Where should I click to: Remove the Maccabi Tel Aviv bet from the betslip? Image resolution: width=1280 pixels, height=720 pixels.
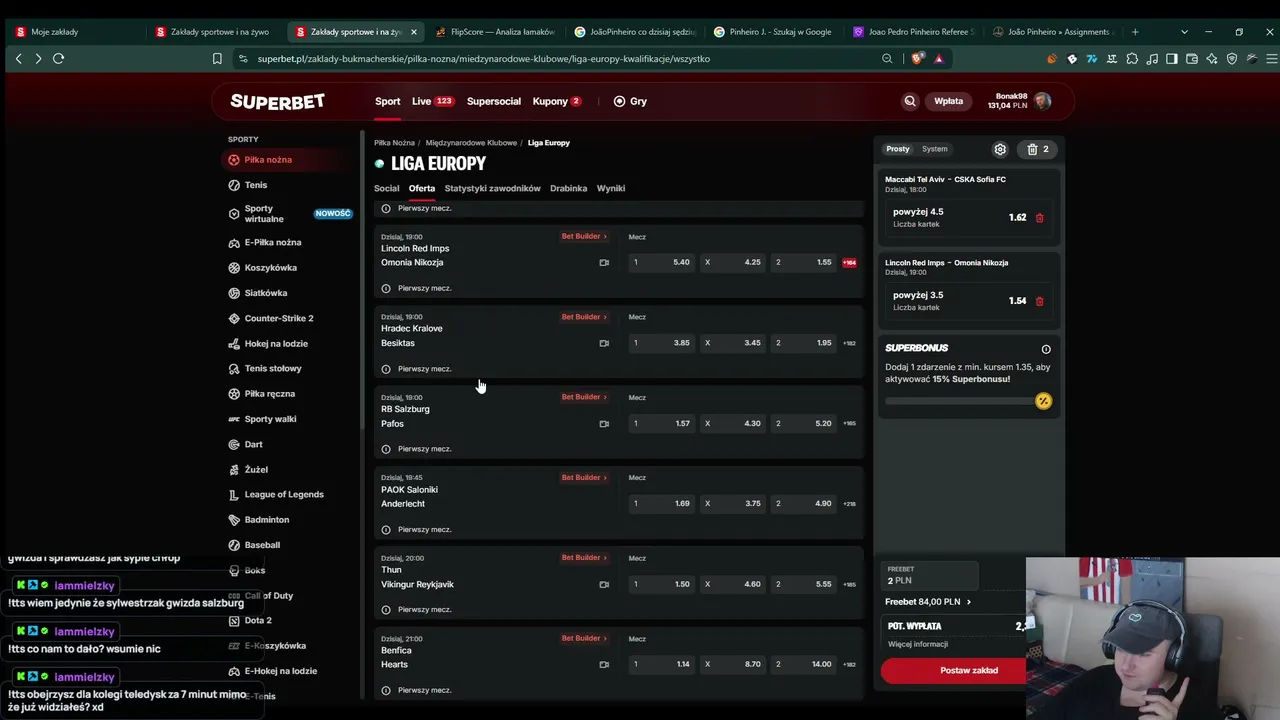point(1040,217)
